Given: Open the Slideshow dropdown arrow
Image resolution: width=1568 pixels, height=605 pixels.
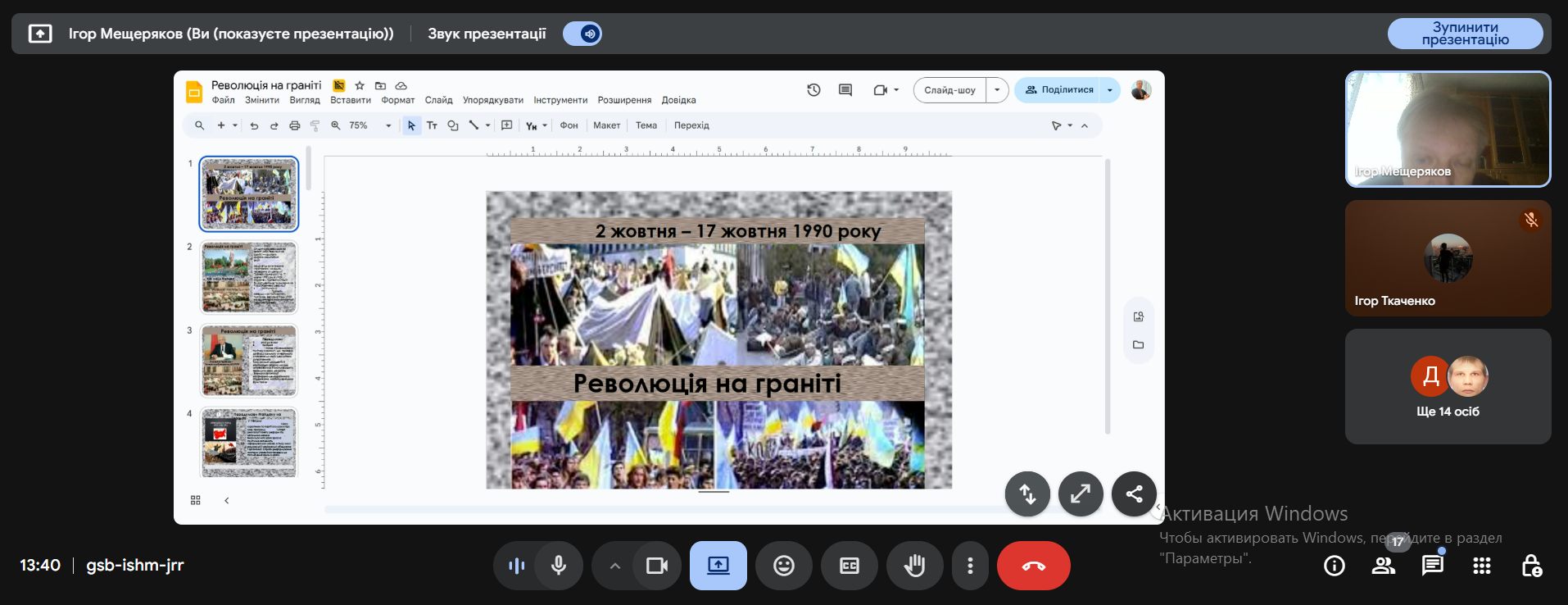Looking at the screenshot, I should [x=997, y=90].
